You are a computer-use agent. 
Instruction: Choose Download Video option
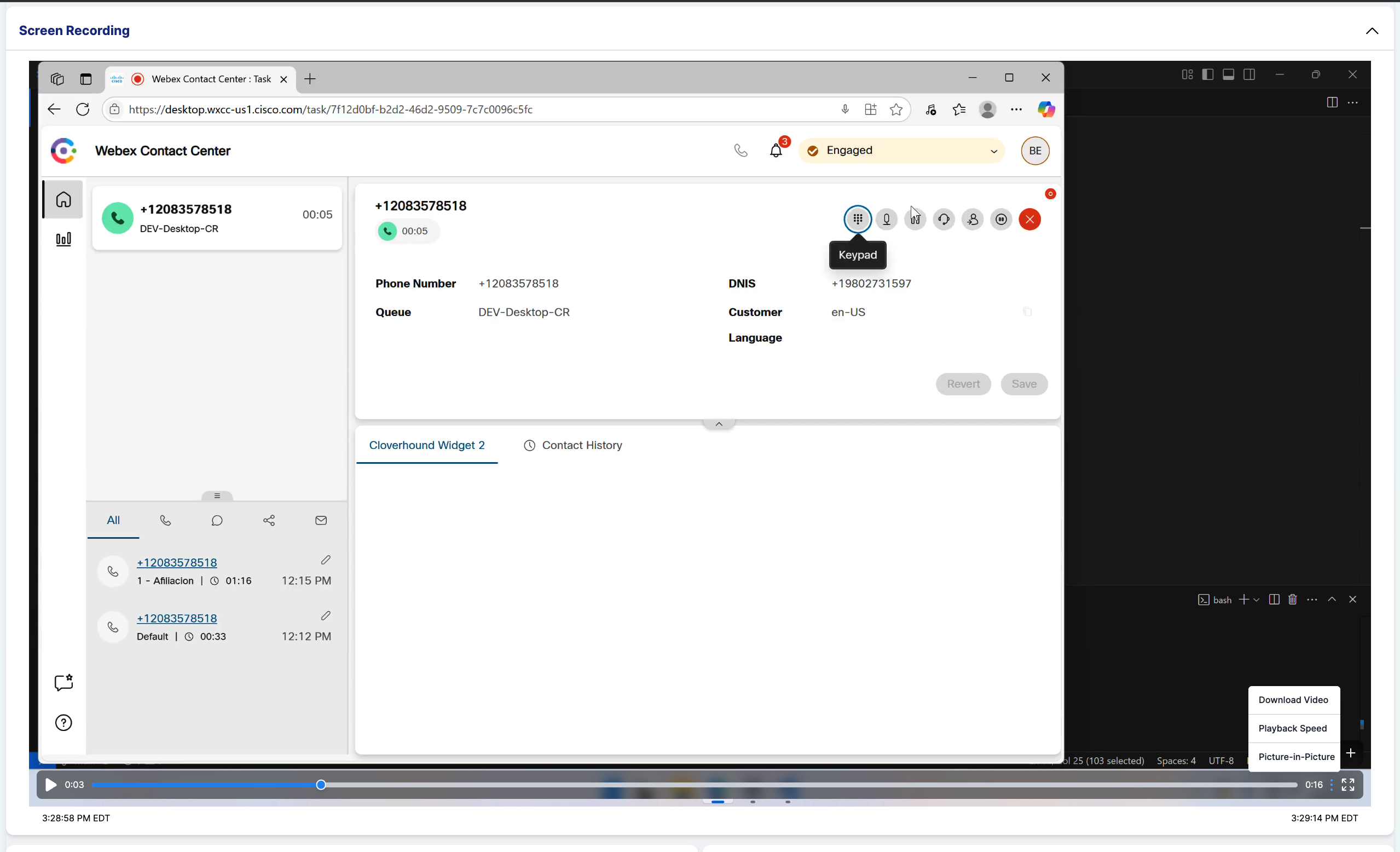pyautogui.click(x=1294, y=700)
